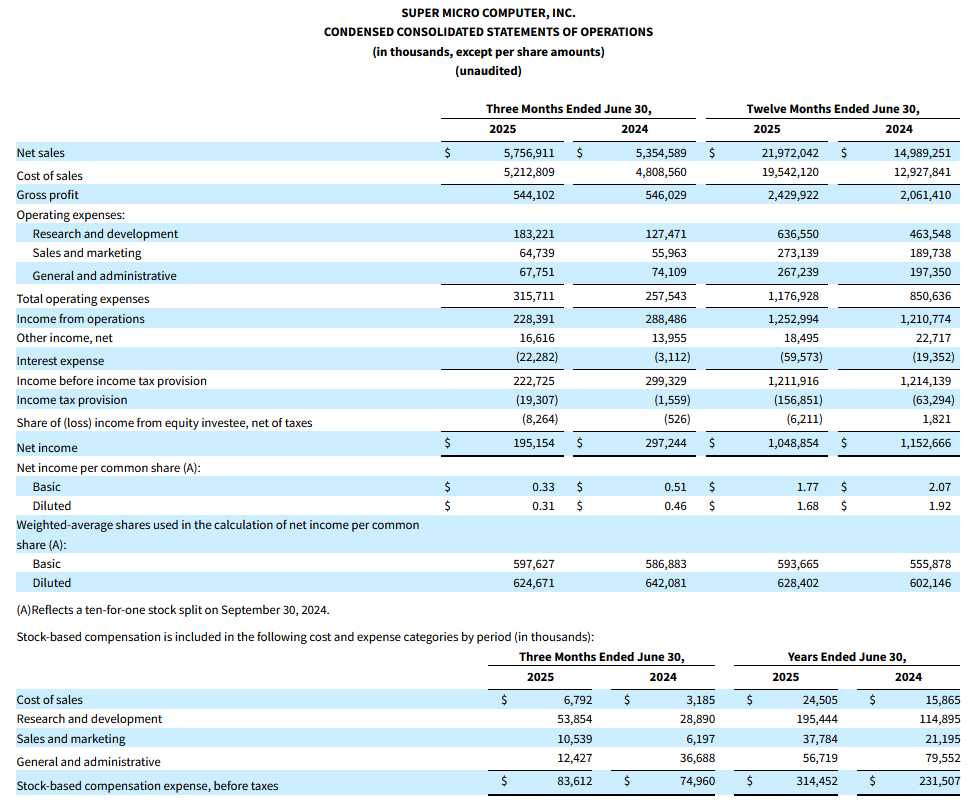The width and height of the screenshot is (978, 802).
Task: Click stock compensation G&A value 36,688
Action: click(697, 758)
